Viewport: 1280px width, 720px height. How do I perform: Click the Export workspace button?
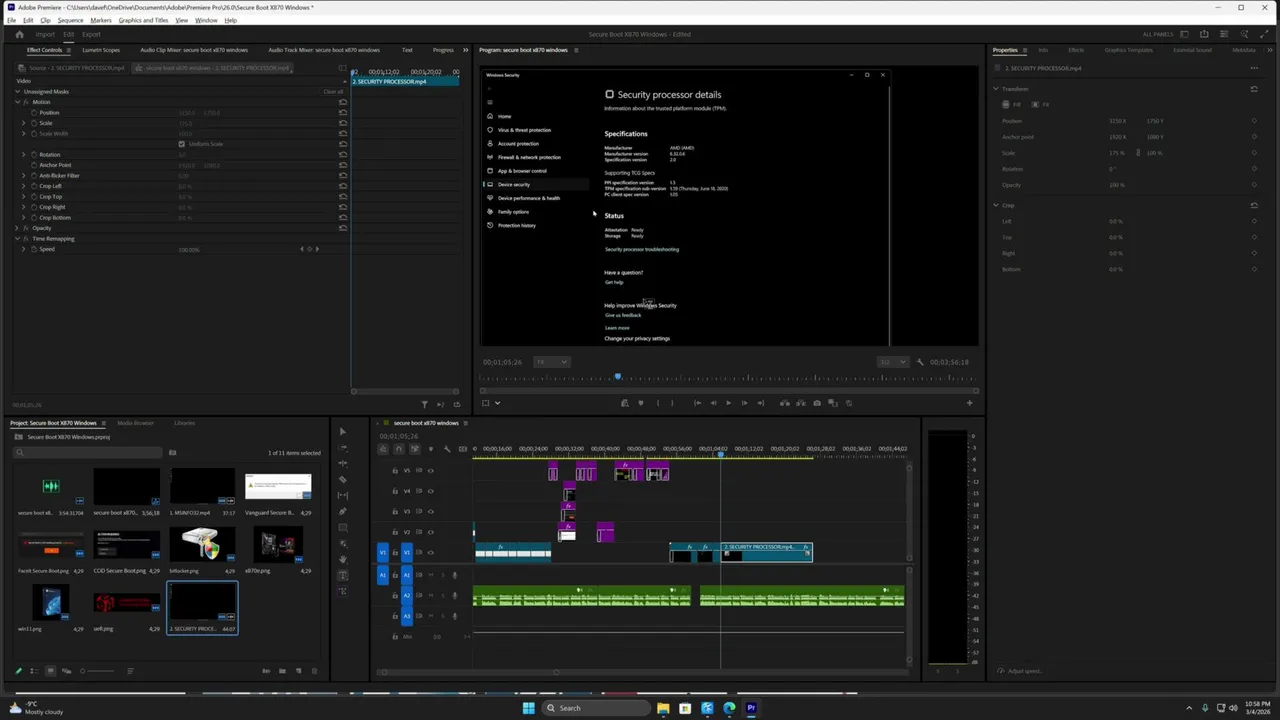point(91,34)
